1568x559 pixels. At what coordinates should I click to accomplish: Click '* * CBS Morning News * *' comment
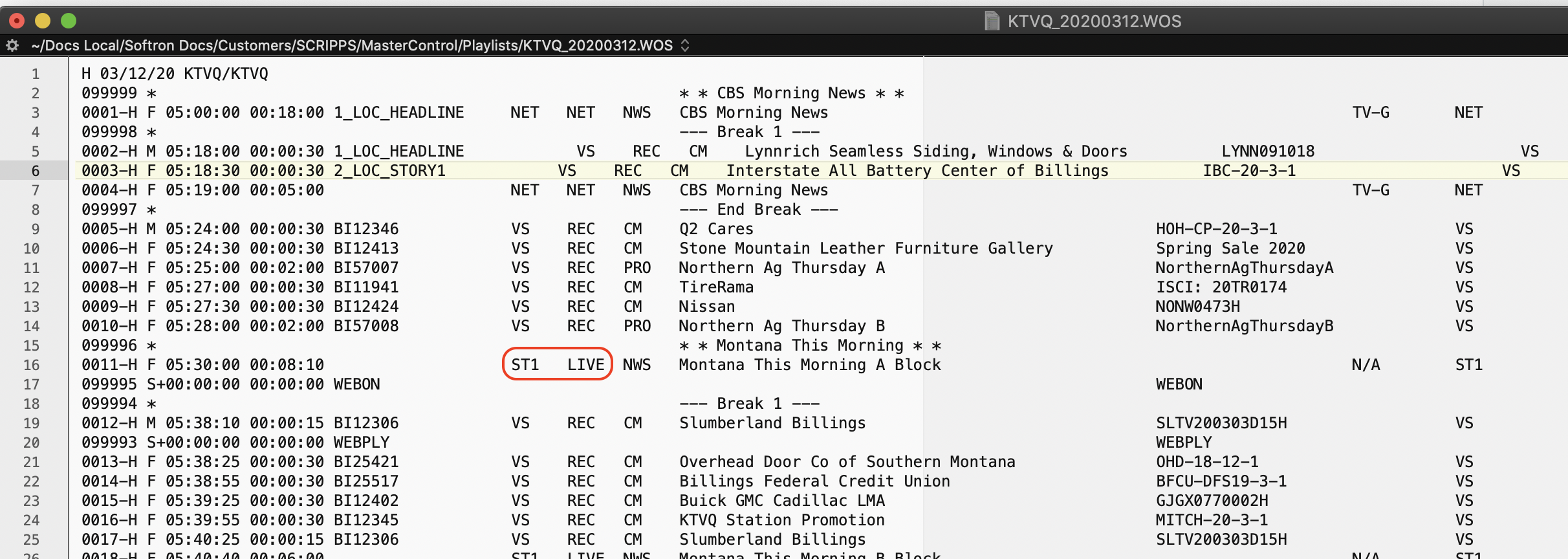(792, 93)
